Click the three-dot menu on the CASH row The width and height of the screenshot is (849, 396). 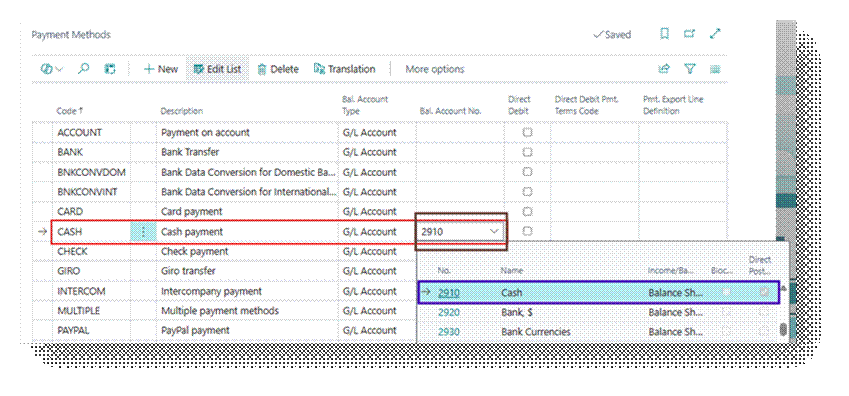pos(143,232)
